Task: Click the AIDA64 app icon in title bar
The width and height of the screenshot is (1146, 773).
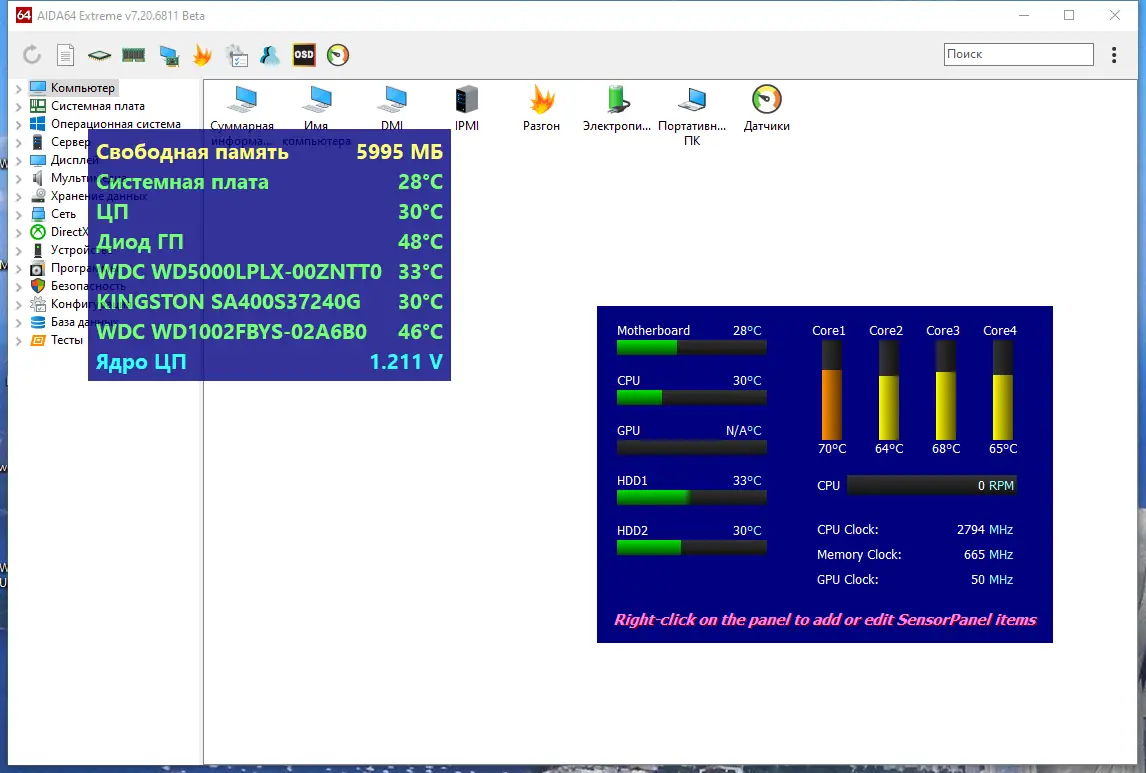Action: coord(23,15)
